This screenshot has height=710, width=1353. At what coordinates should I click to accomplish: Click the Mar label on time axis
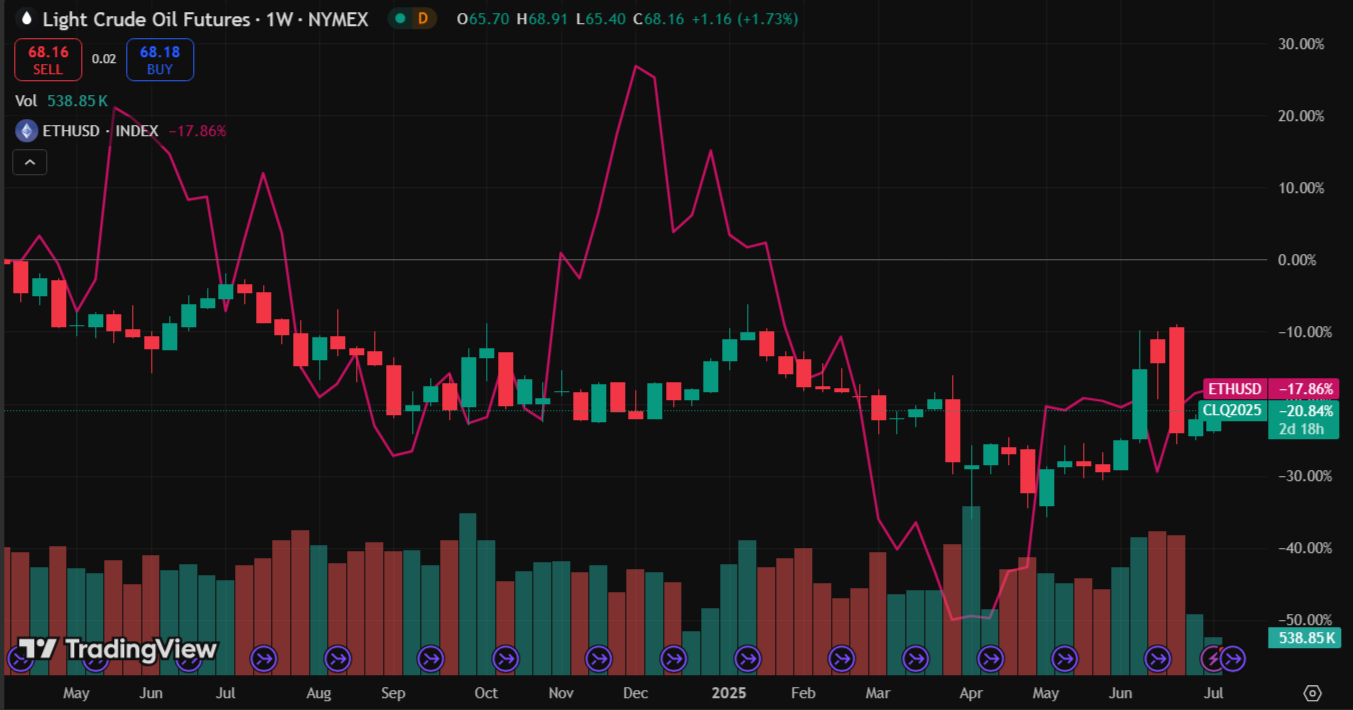coord(878,692)
